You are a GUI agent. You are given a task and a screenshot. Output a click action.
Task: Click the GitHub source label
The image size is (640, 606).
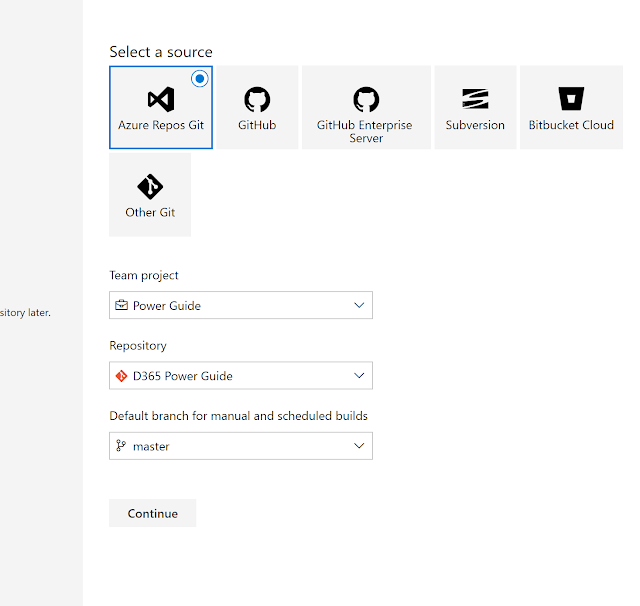(x=257, y=126)
